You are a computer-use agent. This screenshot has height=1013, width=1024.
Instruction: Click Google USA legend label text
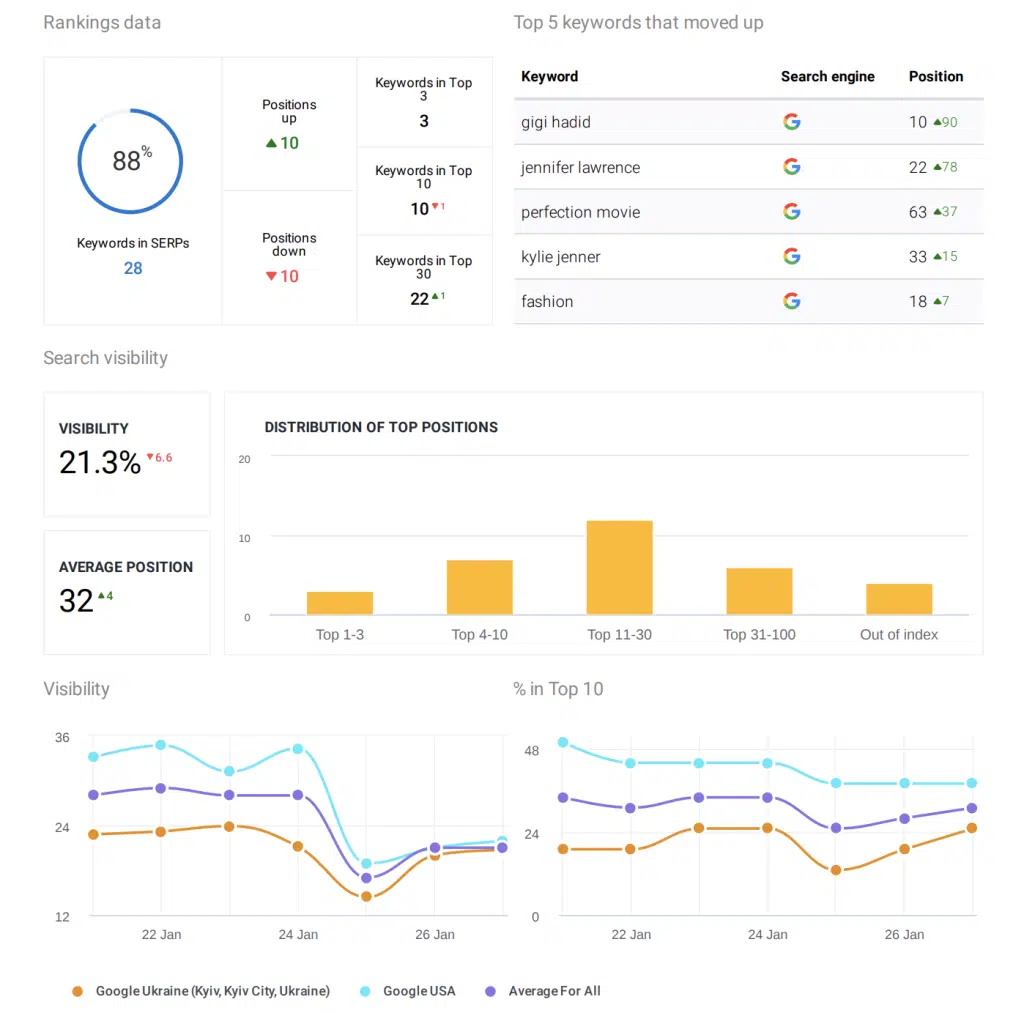point(419,991)
